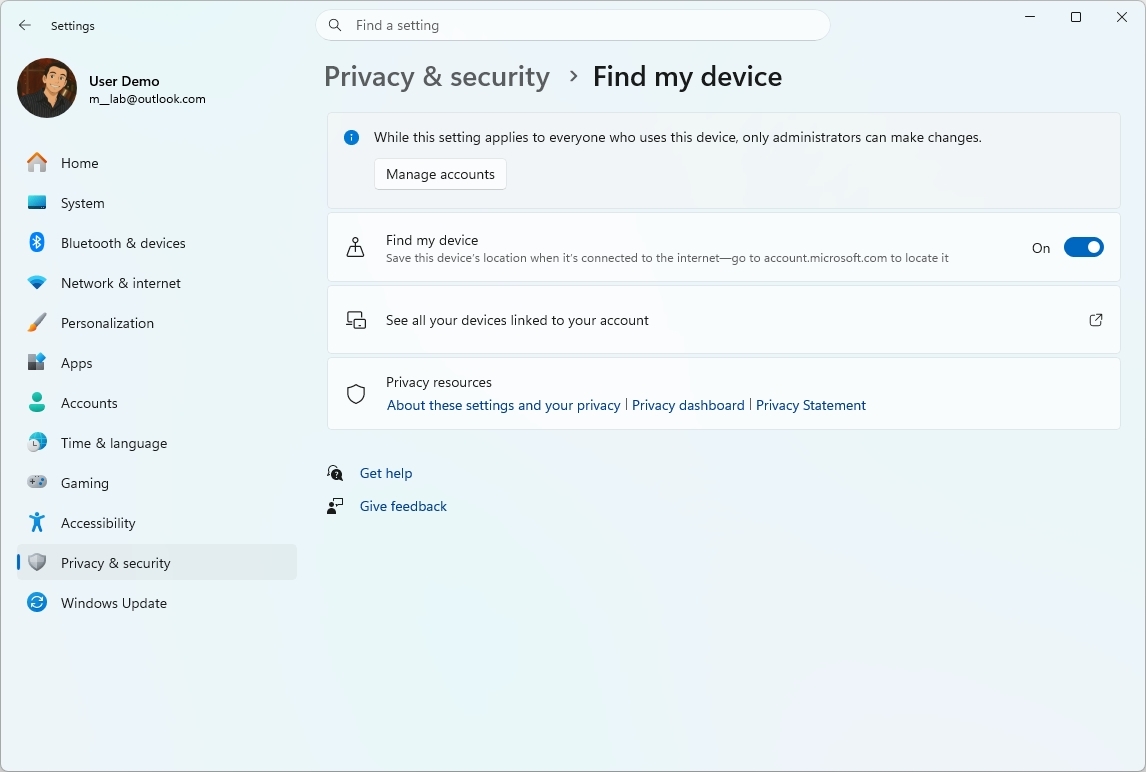Open the Gaming controller icon
The width and height of the screenshot is (1146, 772).
[x=37, y=482]
